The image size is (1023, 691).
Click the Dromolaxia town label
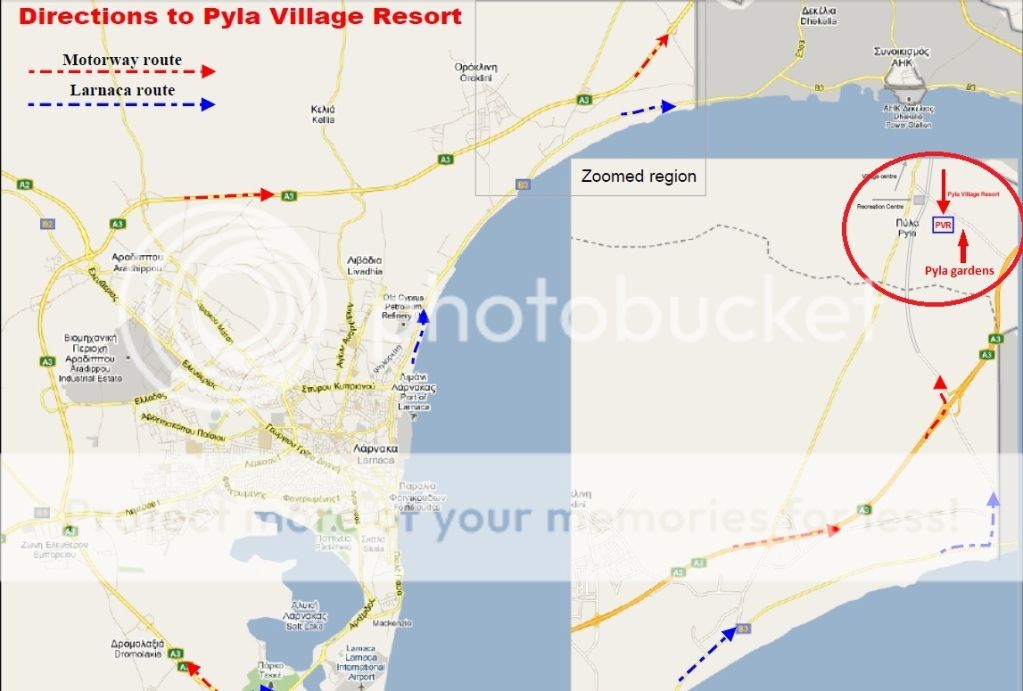pyautogui.click(x=138, y=649)
